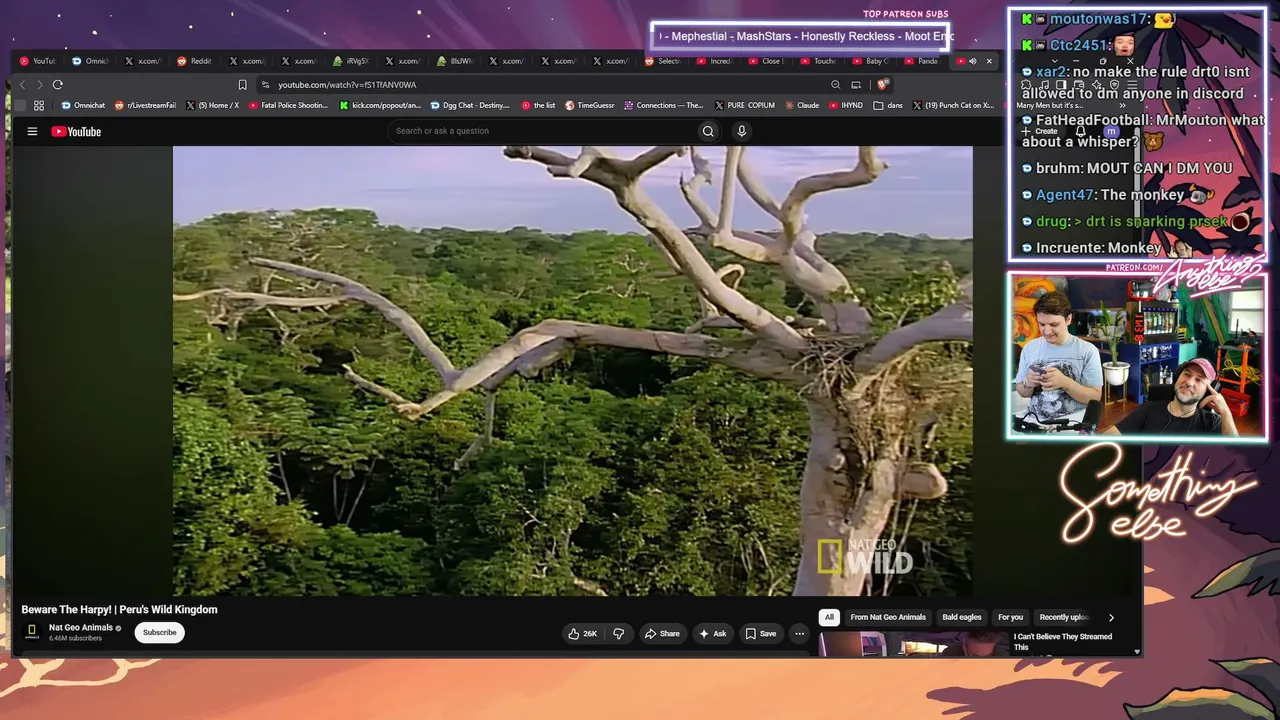Screen dimensions: 1280x720
Task: Switch to the first YouTube browser tab
Action: [39, 61]
